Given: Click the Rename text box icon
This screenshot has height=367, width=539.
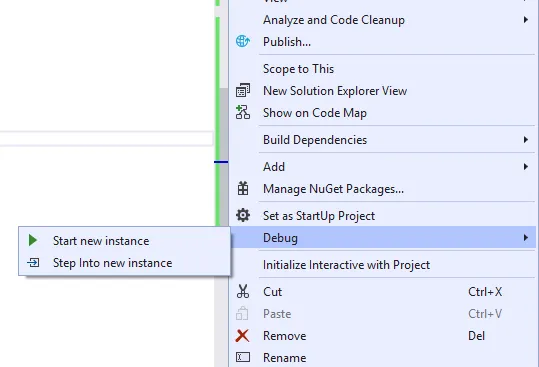Looking at the screenshot, I should click(243, 357).
